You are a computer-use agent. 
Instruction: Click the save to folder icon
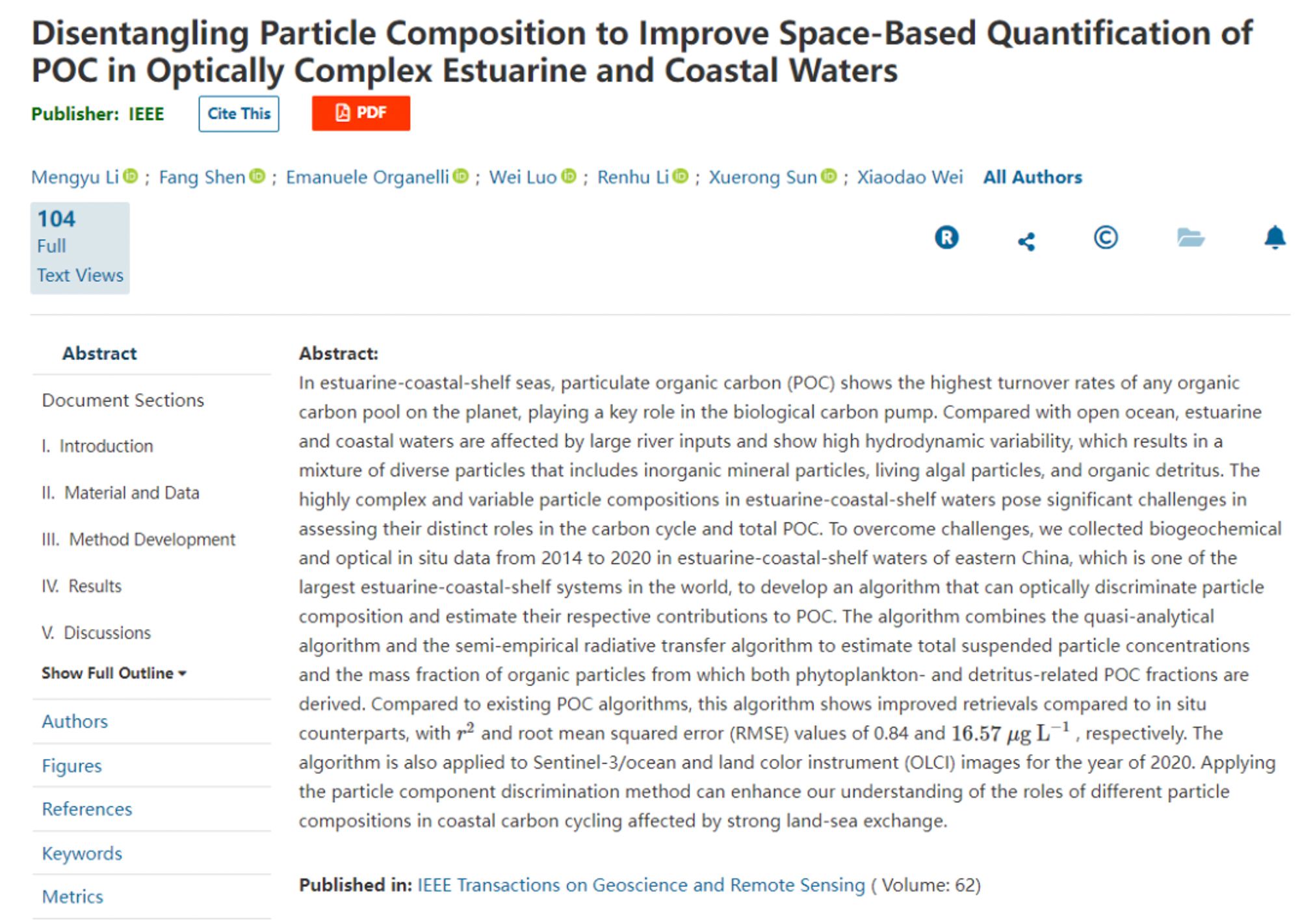click(1190, 238)
